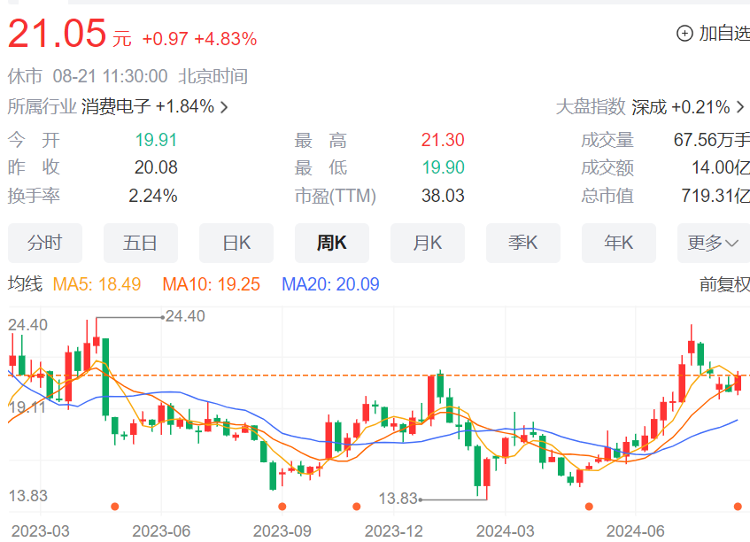
Task: Click the 24.40 high price marker label
Action: point(185,316)
